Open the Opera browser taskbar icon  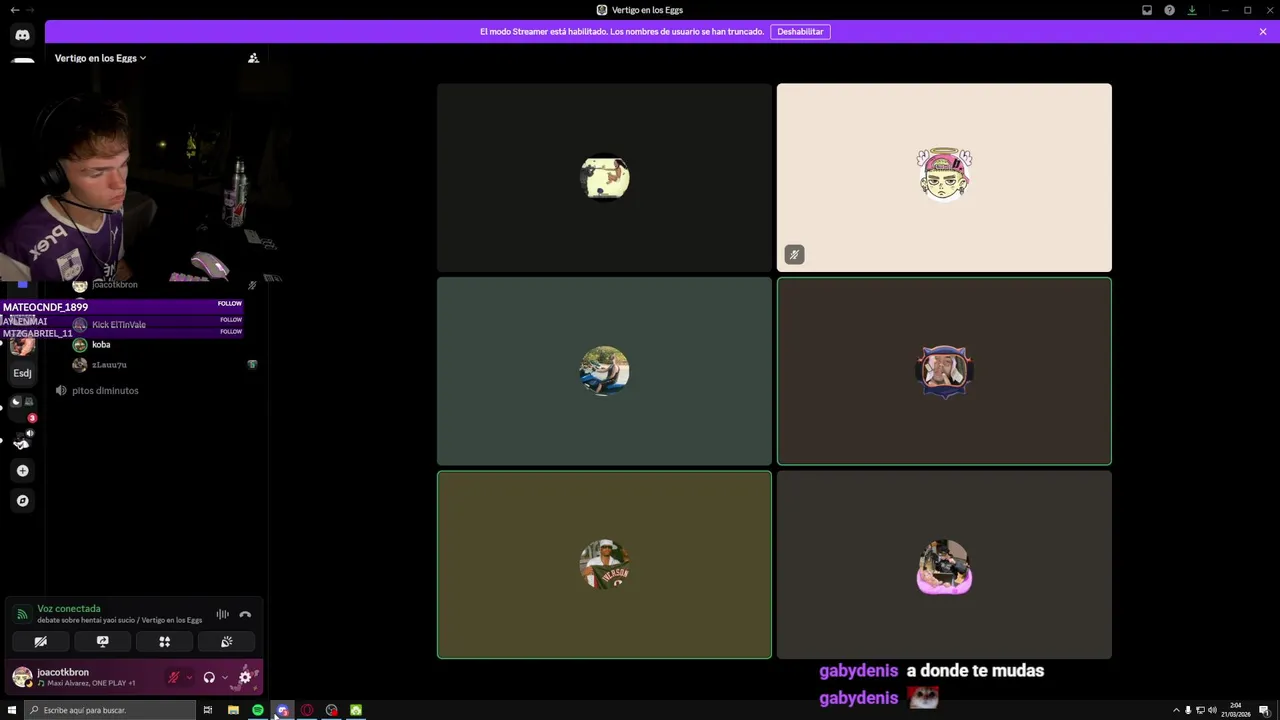307,710
